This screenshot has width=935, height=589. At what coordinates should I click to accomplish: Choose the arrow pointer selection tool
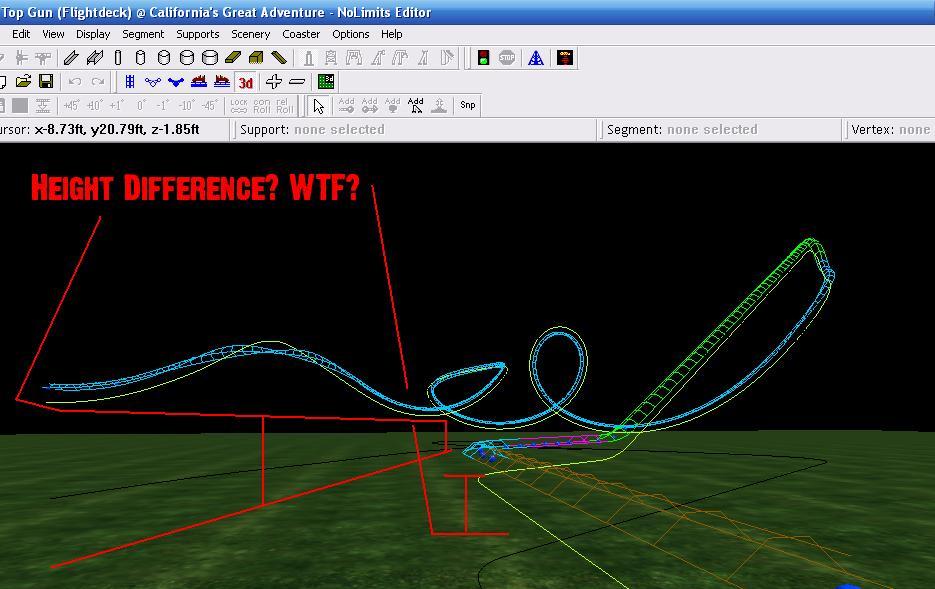pyautogui.click(x=319, y=106)
